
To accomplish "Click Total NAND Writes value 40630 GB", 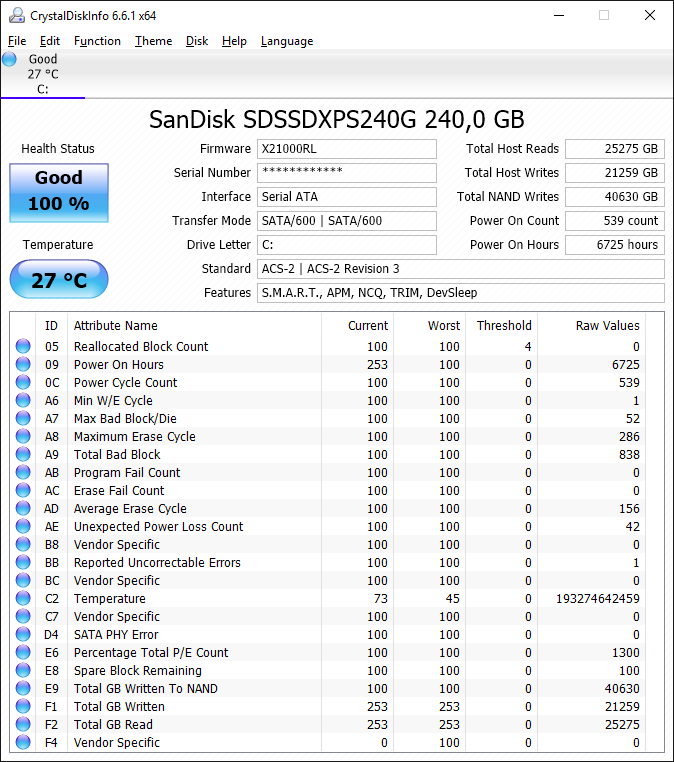I will tap(615, 197).
